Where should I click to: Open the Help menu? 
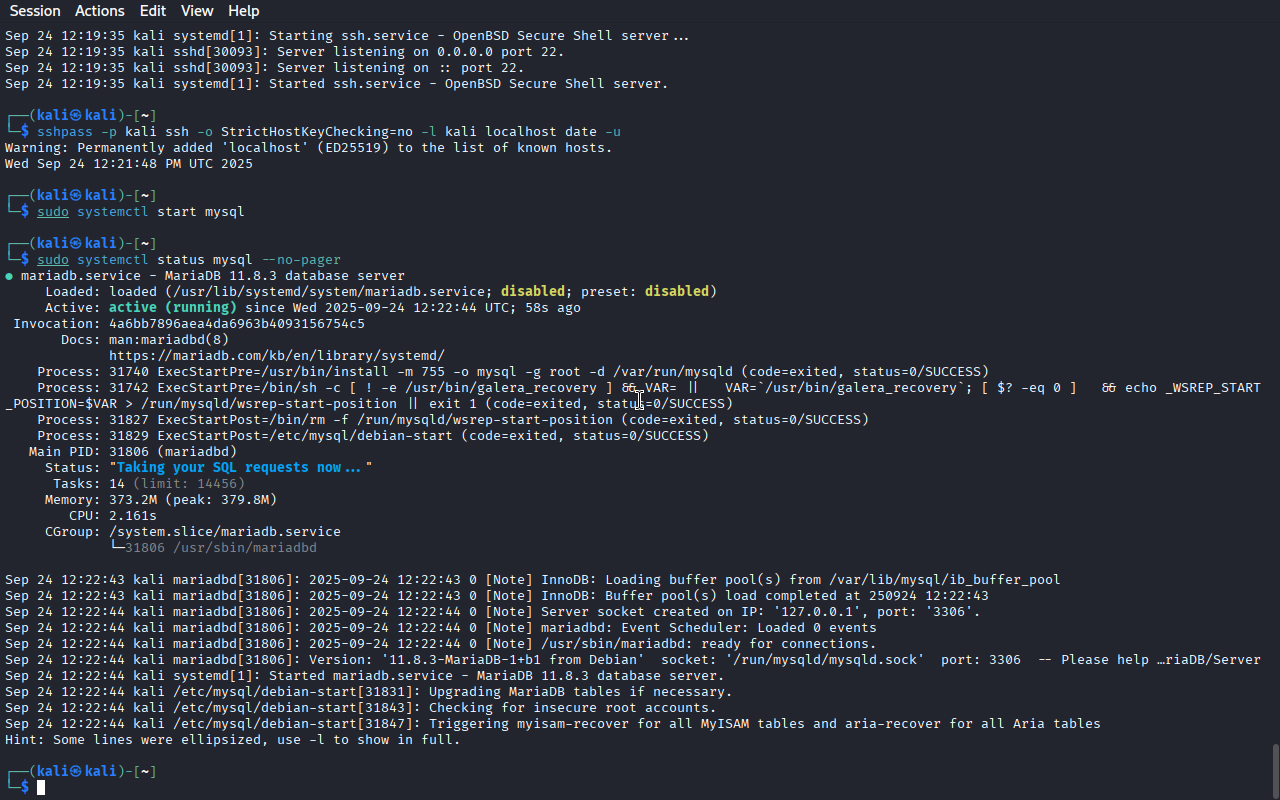pos(243,11)
